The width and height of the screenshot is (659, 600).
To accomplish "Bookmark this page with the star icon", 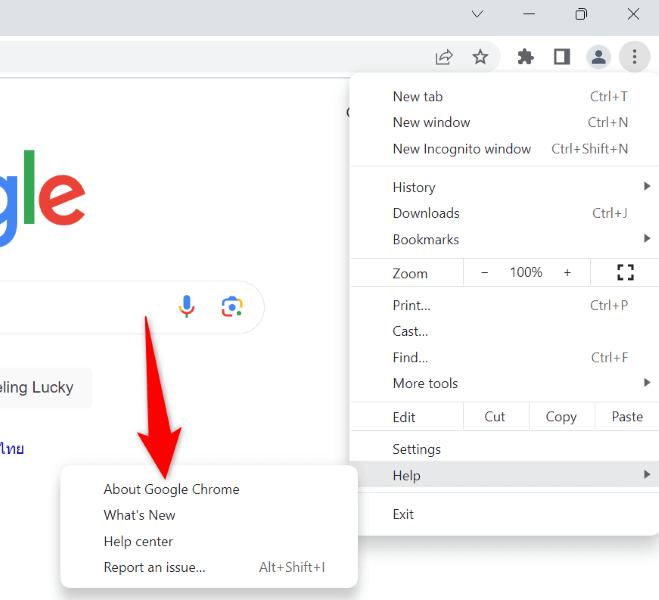I will pyautogui.click(x=480, y=57).
